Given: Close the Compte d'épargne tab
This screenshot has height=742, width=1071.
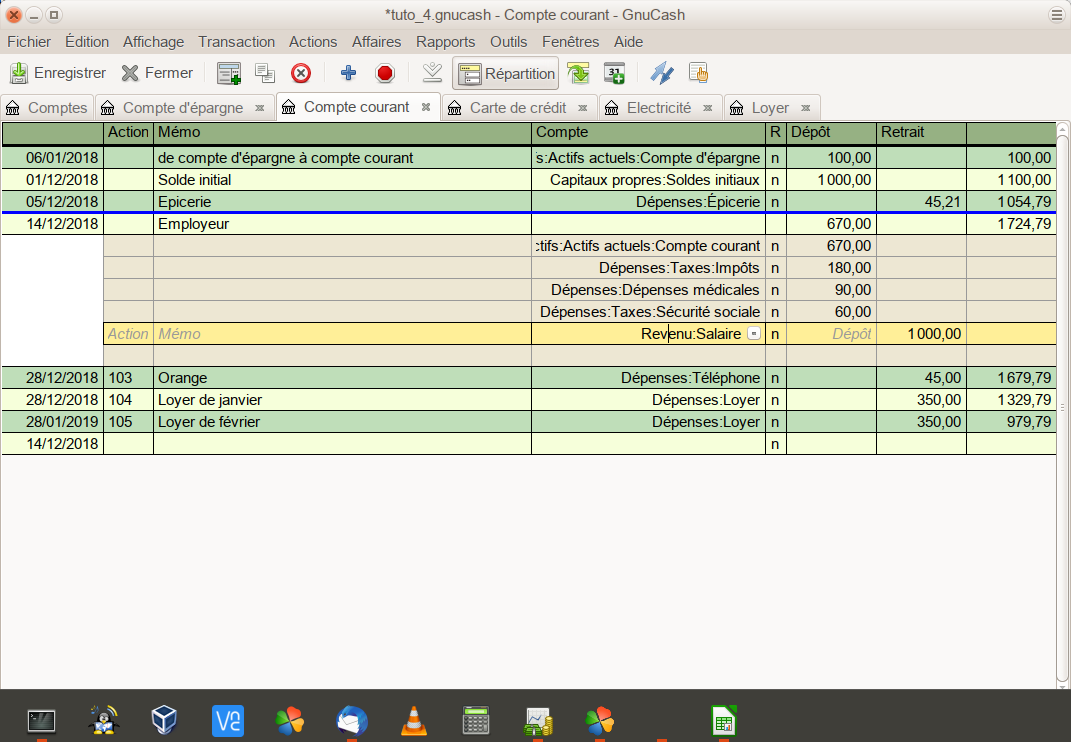Looking at the screenshot, I should click(260, 108).
